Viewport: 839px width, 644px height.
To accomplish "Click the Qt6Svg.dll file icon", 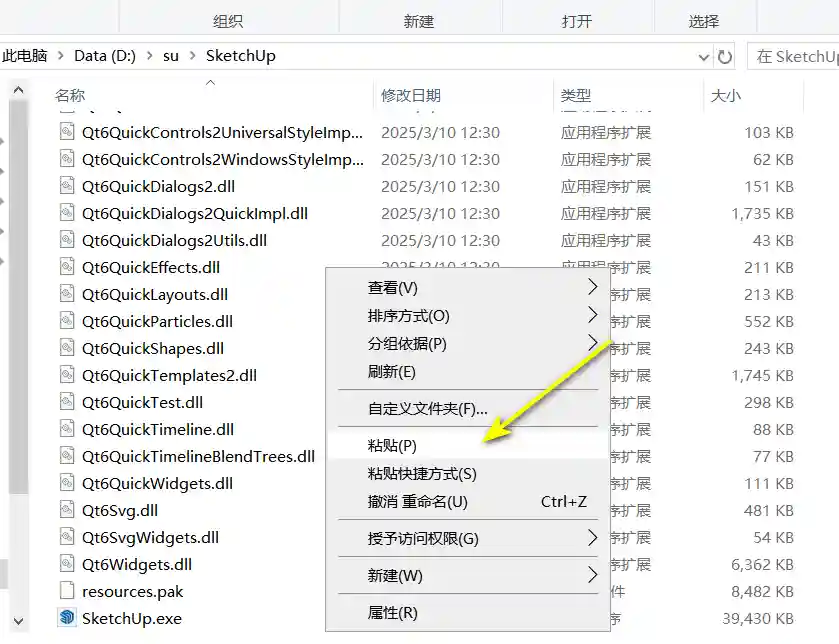I will point(67,510).
